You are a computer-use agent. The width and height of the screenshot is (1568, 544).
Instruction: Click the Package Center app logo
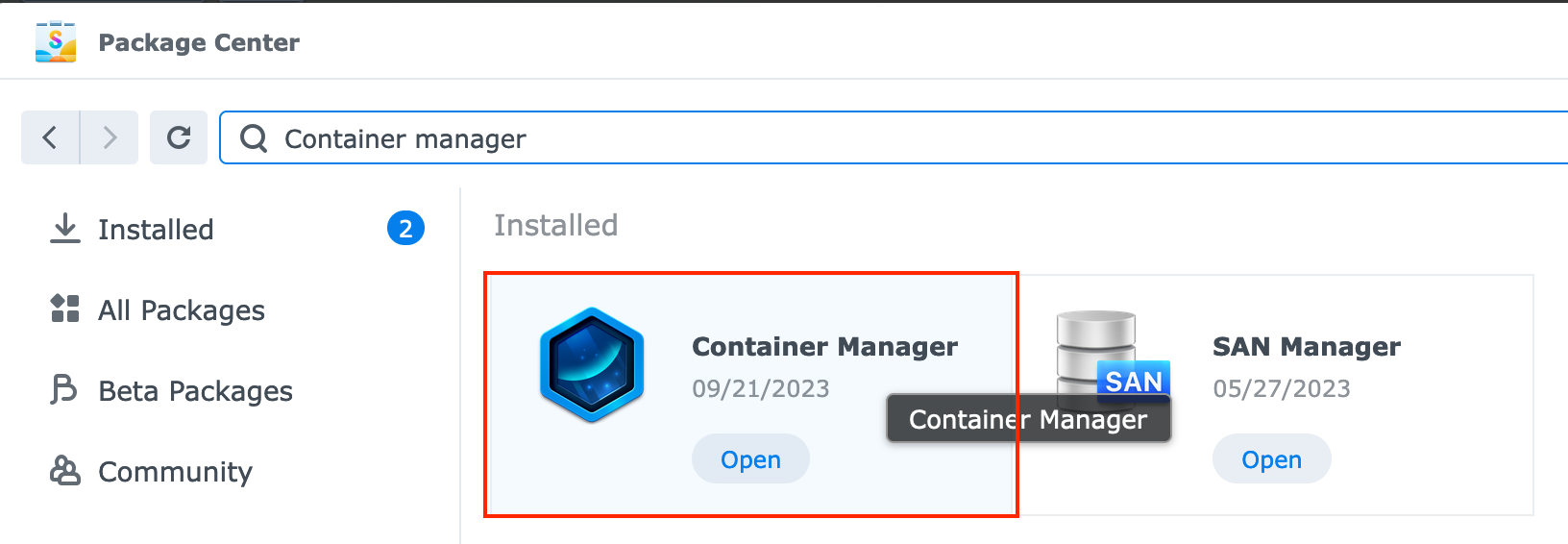pyautogui.click(x=56, y=42)
